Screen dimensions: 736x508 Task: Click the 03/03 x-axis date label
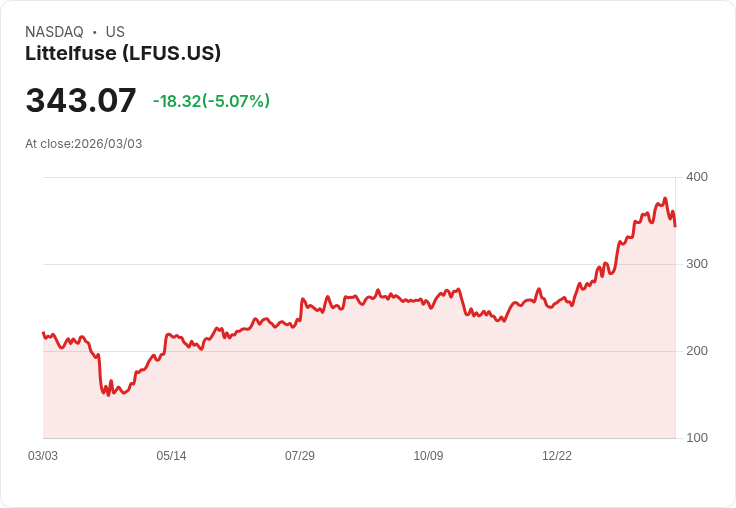[x=43, y=456]
